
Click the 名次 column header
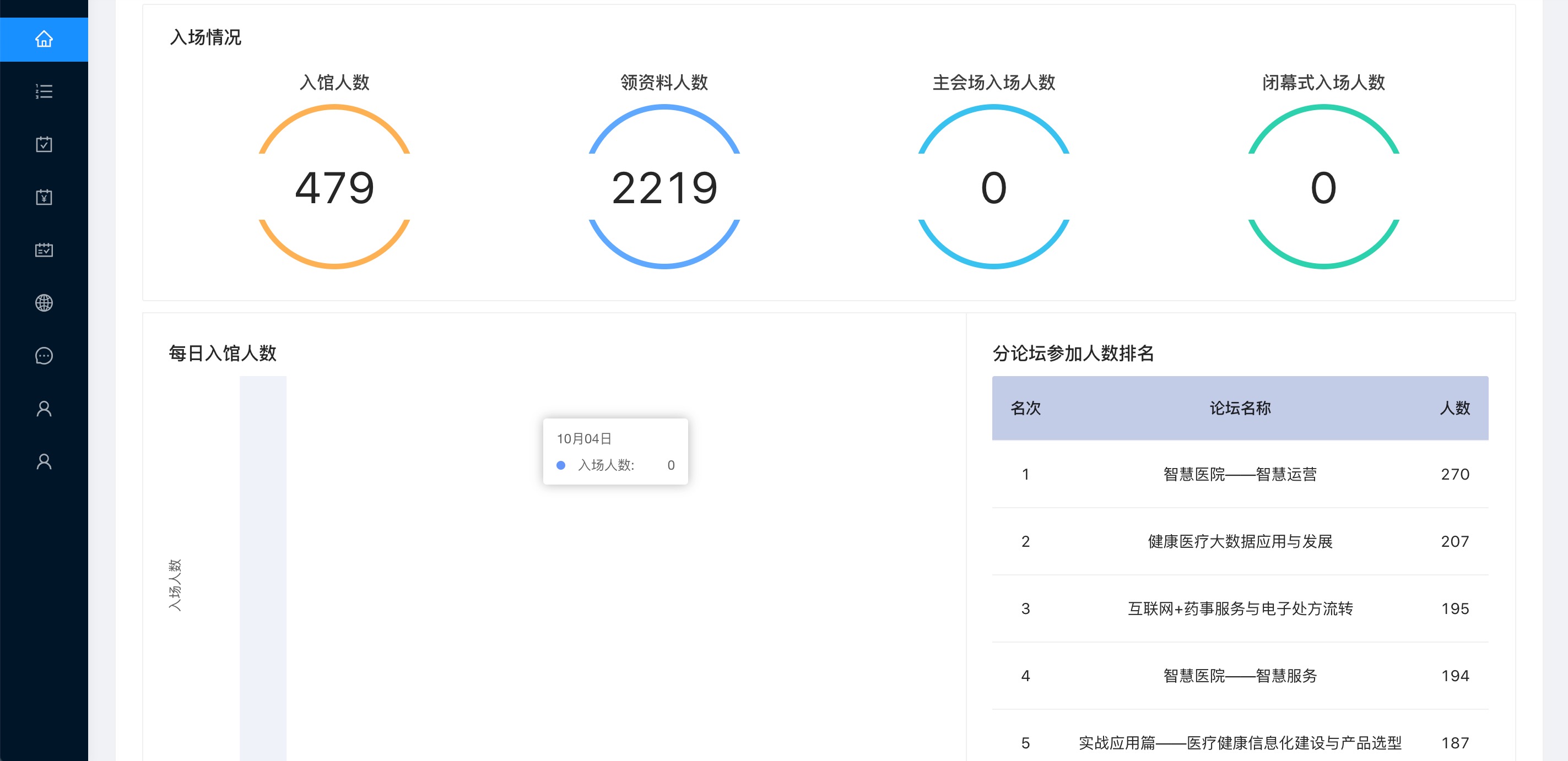point(1026,408)
